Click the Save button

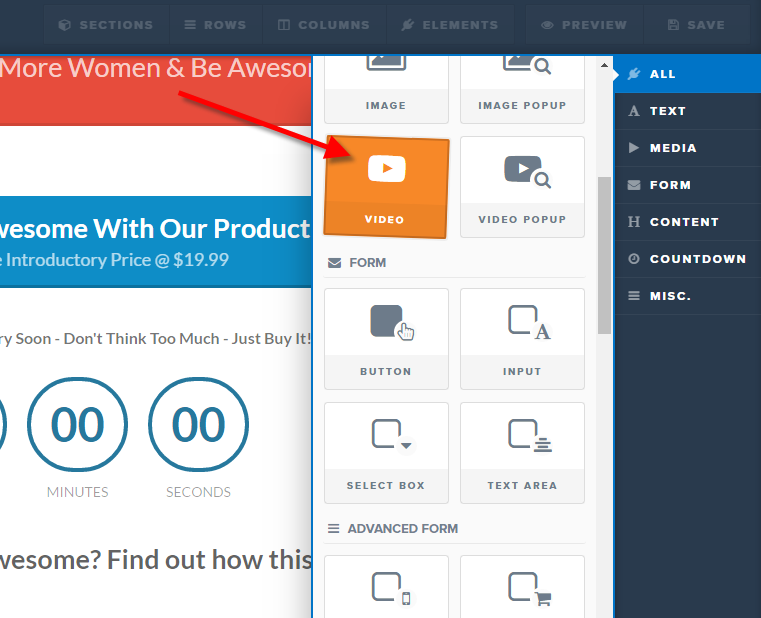696,25
